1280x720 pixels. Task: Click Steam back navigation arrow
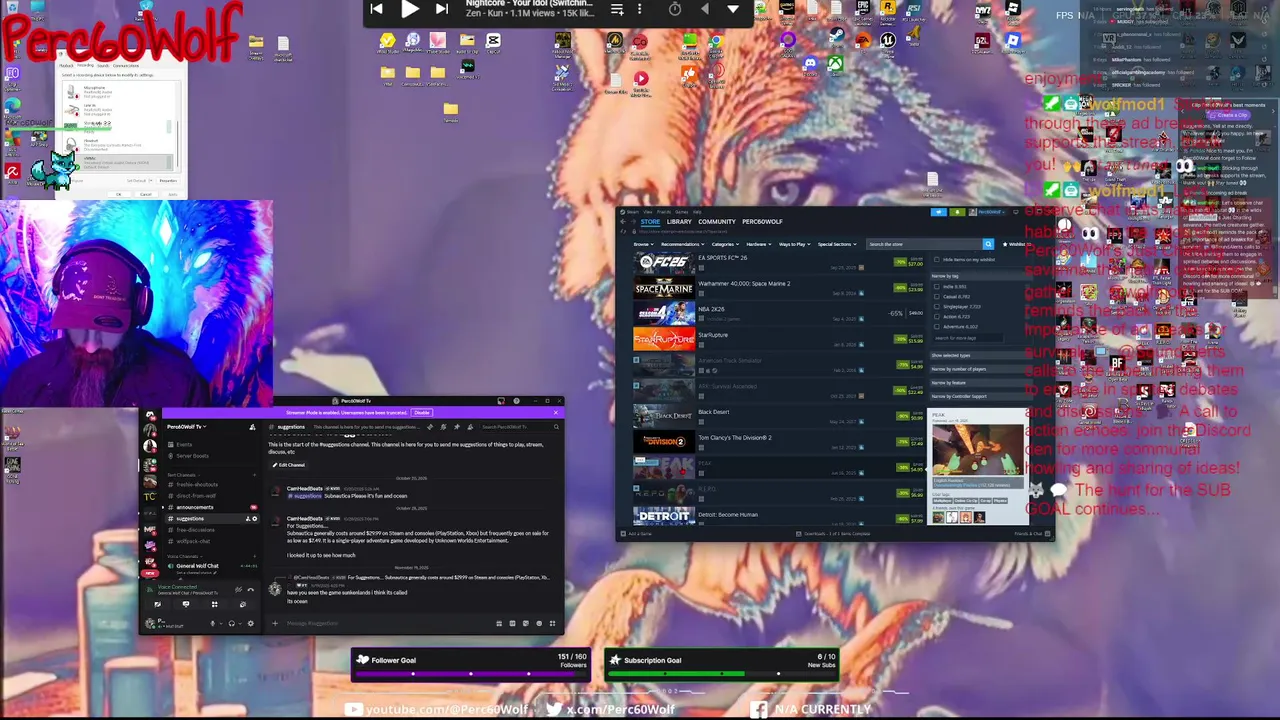click(x=623, y=221)
